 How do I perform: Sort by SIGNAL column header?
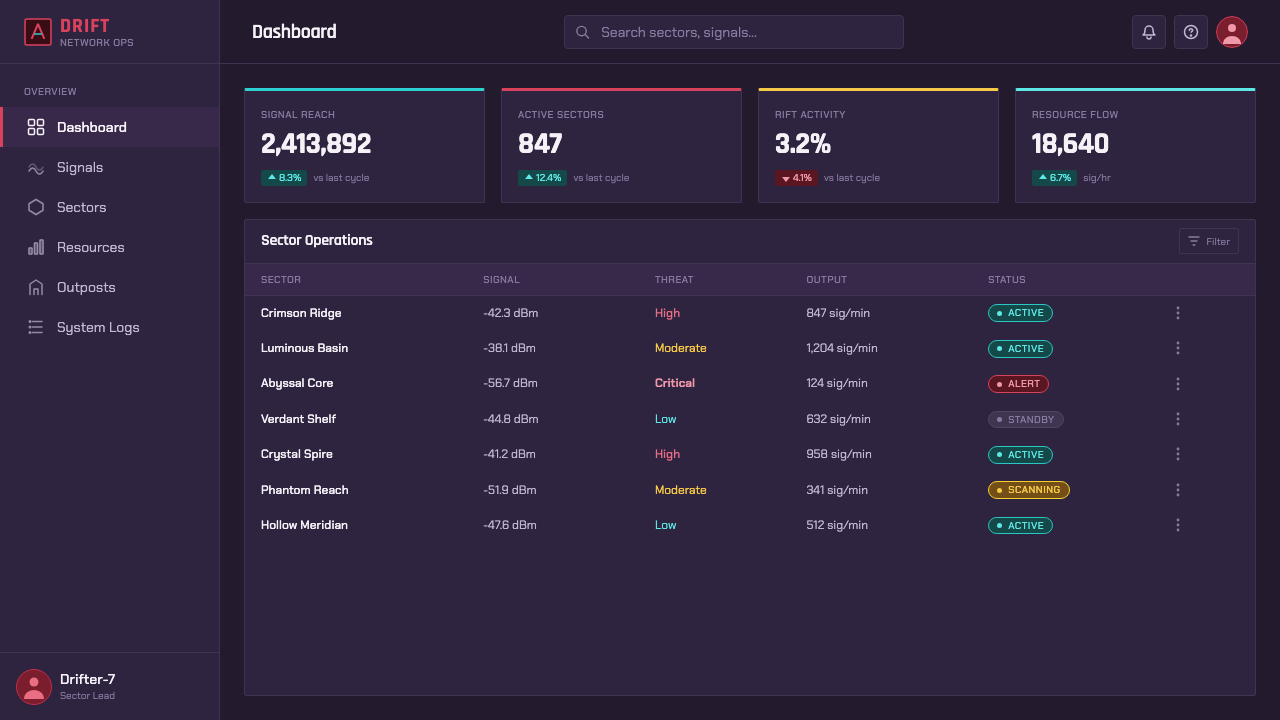click(x=501, y=280)
